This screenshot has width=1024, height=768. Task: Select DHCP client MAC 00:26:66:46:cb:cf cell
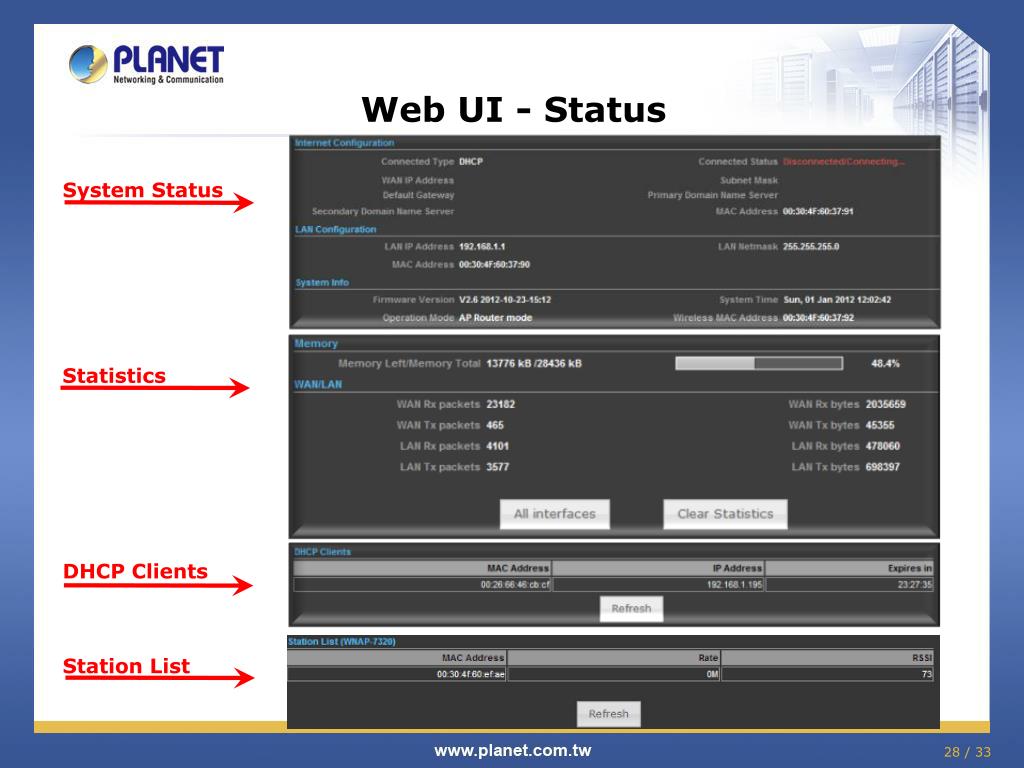(x=423, y=584)
